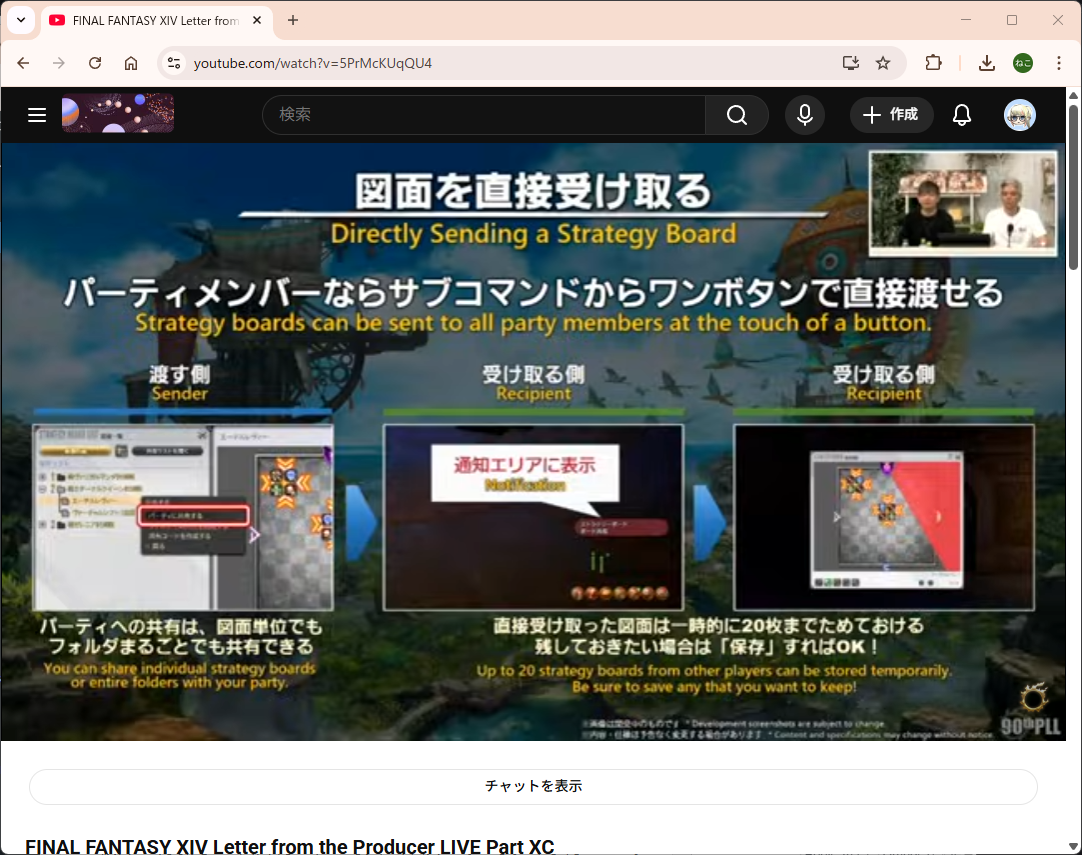Start voice search with microphone icon
Image resolution: width=1082 pixels, height=855 pixels.
804,115
